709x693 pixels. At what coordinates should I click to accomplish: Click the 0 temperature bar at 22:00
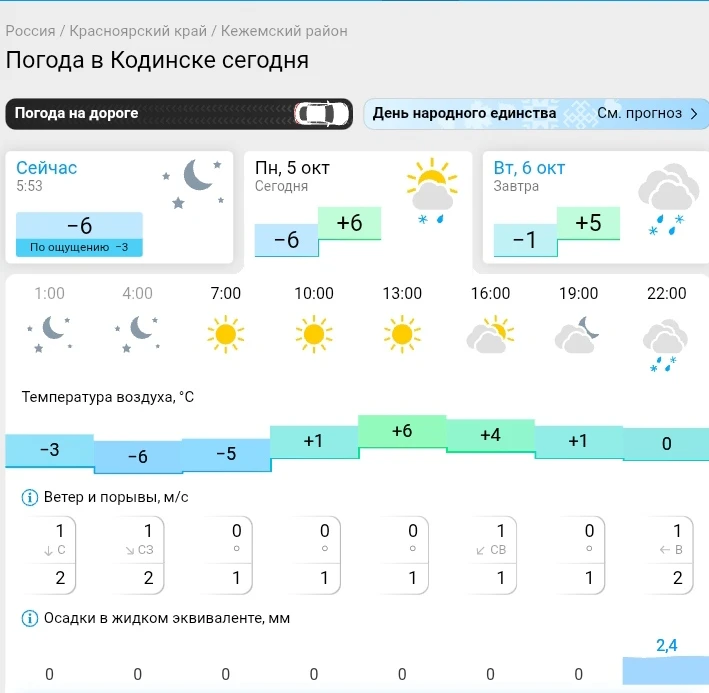pyautogui.click(x=666, y=444)
